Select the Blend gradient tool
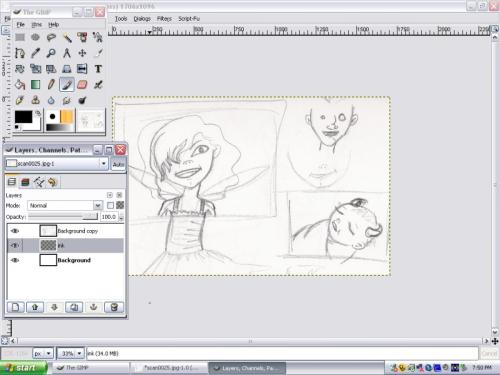Image resolution: width=500 pixels, height=375 pixels. (x=35, y=85)
